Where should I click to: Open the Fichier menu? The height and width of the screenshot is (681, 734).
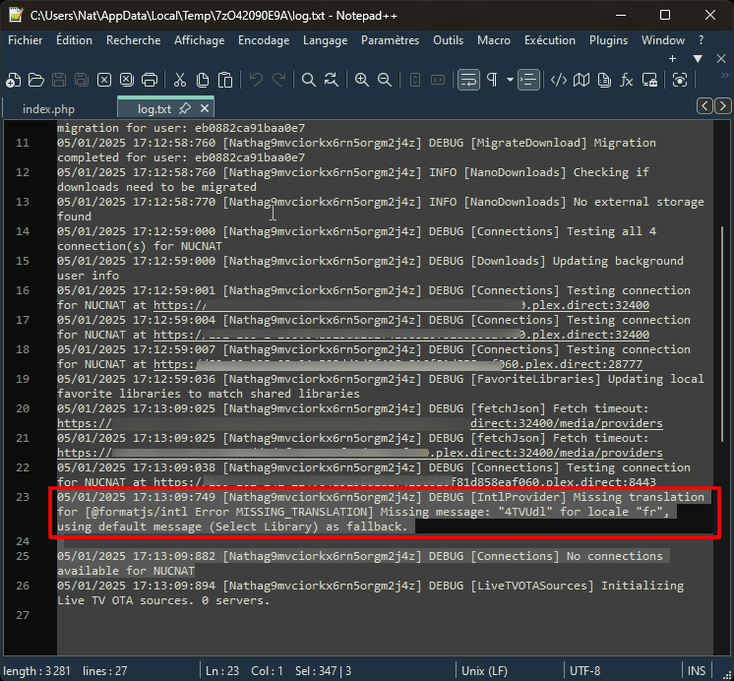[25, 40]
